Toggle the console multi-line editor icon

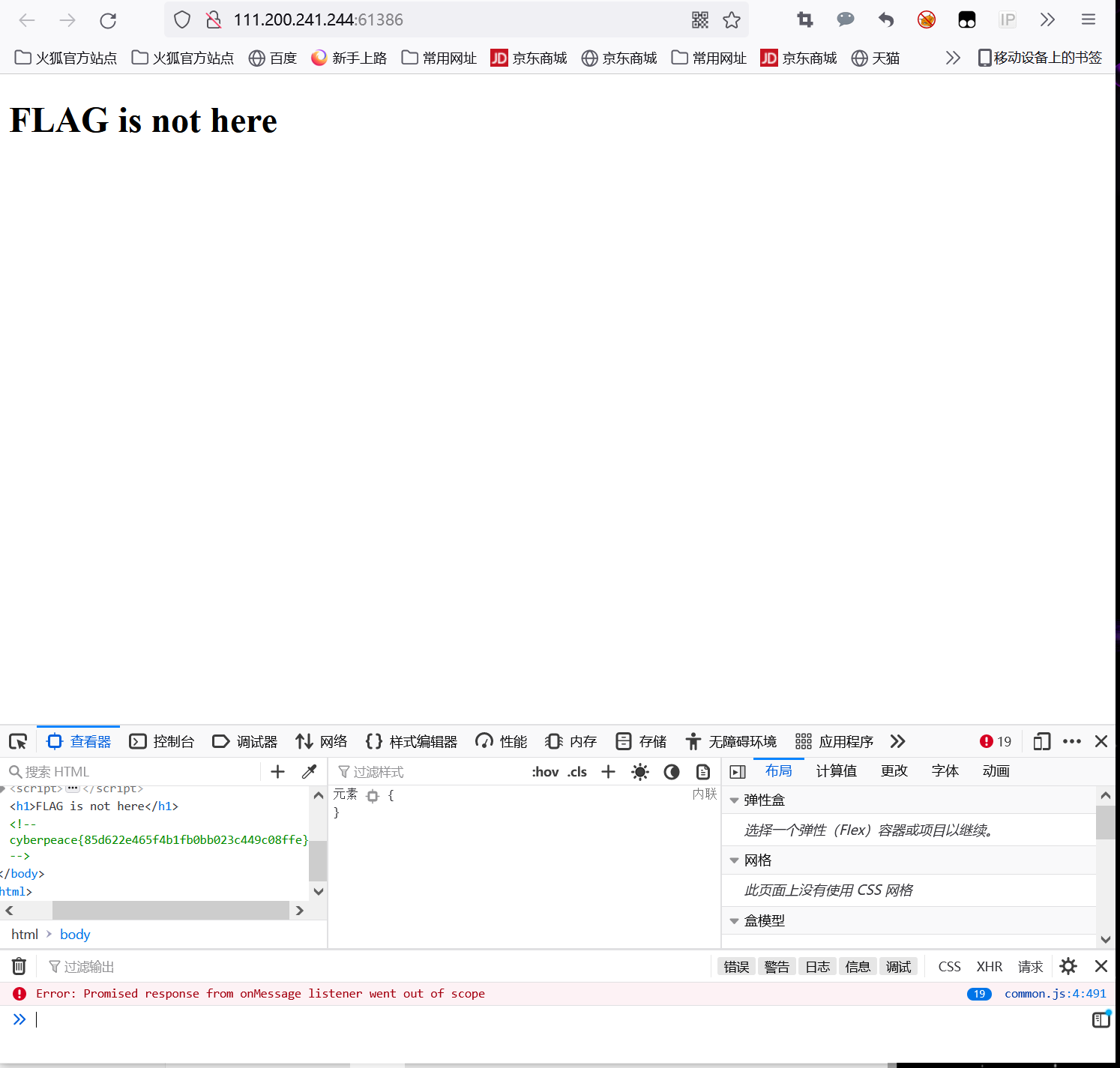point(1101,1019)
